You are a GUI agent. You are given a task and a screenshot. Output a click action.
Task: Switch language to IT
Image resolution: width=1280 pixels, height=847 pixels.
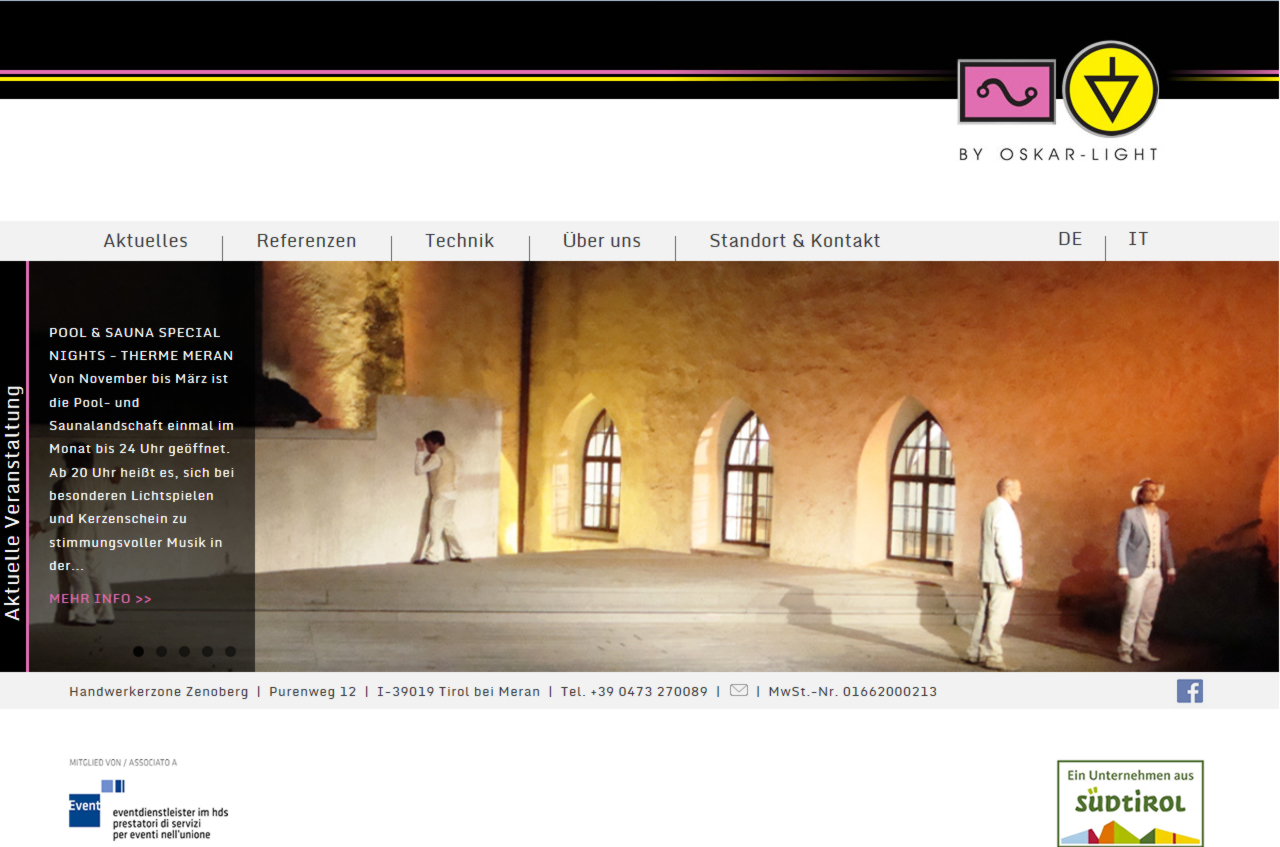click(x=1138, y=239)
